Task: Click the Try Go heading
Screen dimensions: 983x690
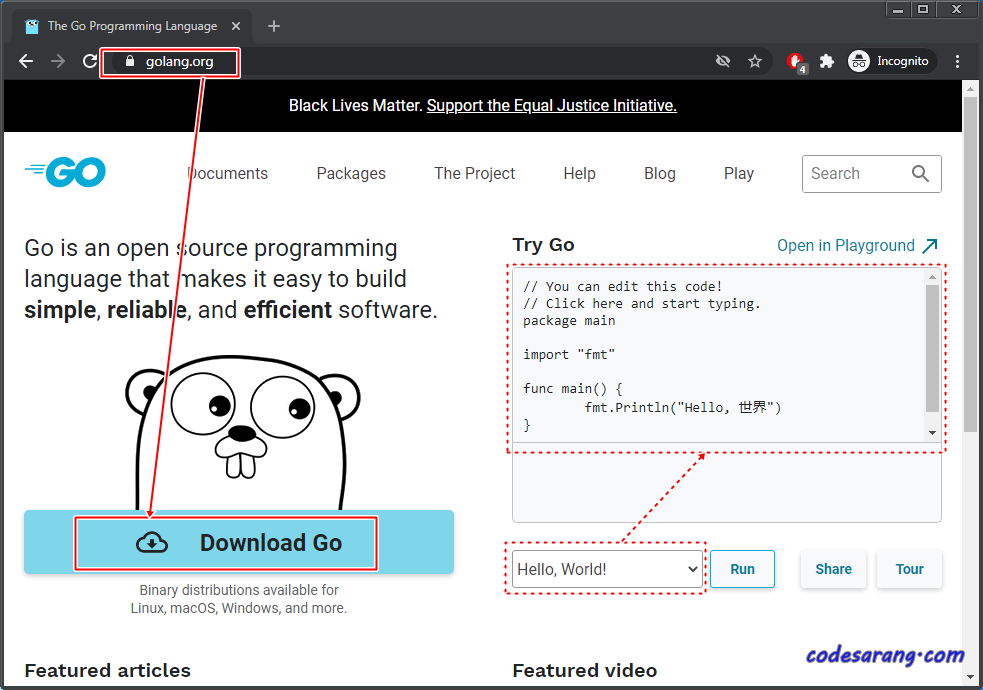Action: (543, 244)
